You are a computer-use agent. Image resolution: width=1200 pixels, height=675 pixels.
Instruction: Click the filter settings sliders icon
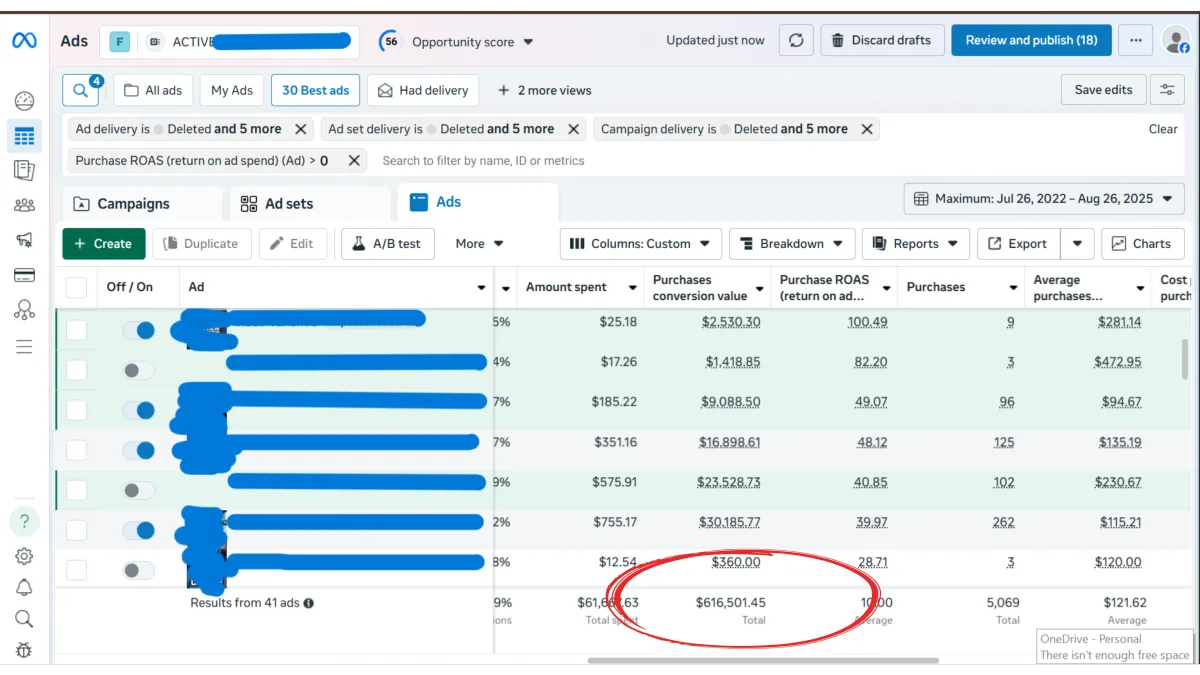pos(1167,90)
